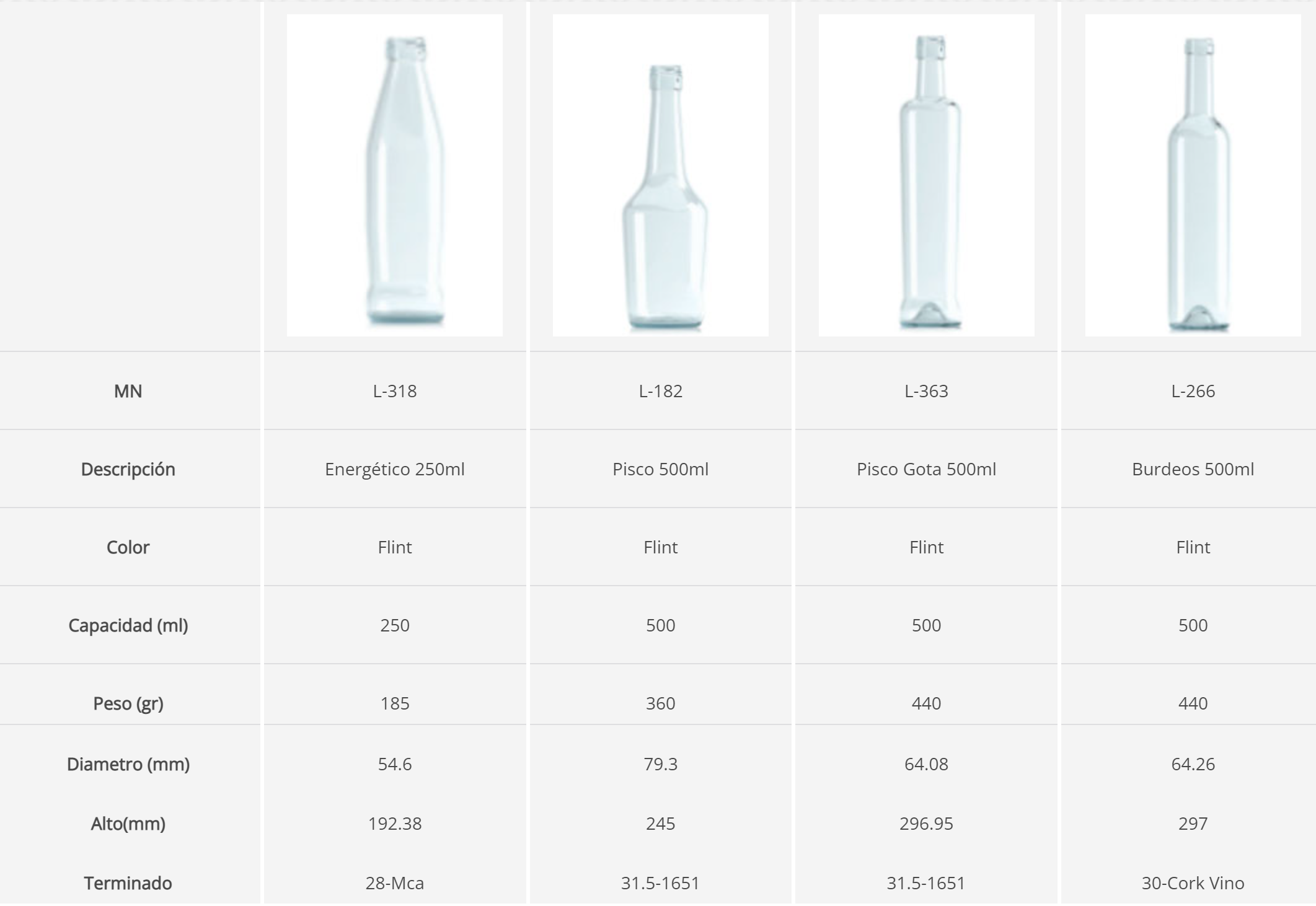Select the Pisco Gota 500ml bottle image
Screen dimensions: 1316x906
(x=926, y=175)
